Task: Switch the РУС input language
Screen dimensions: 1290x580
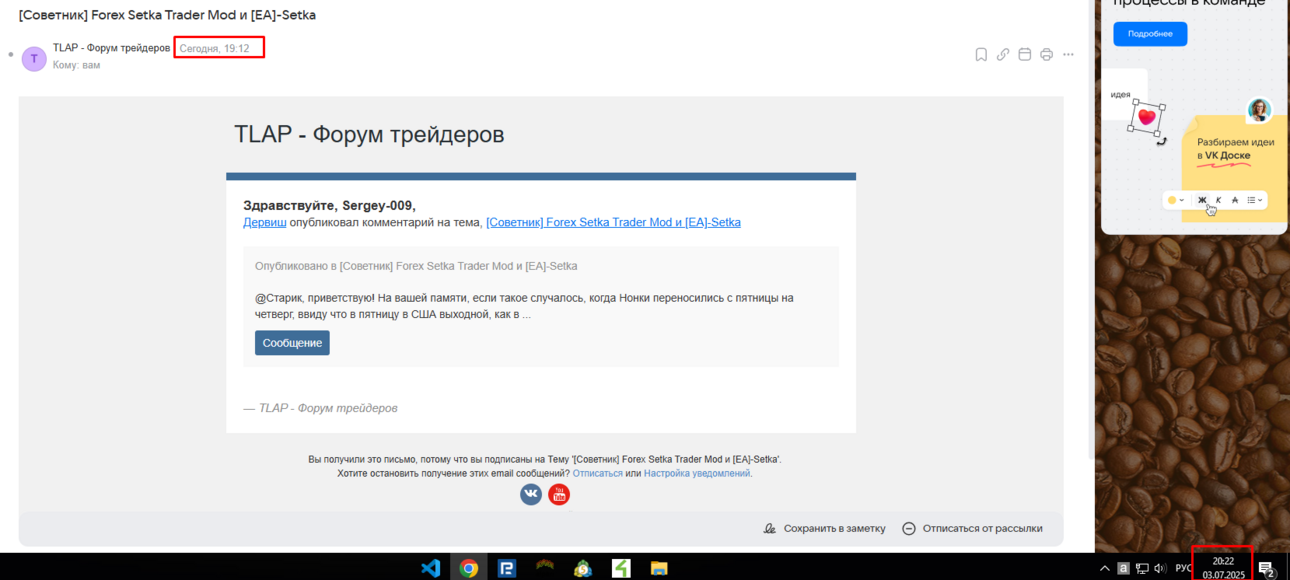Action: pos(1183,568)
